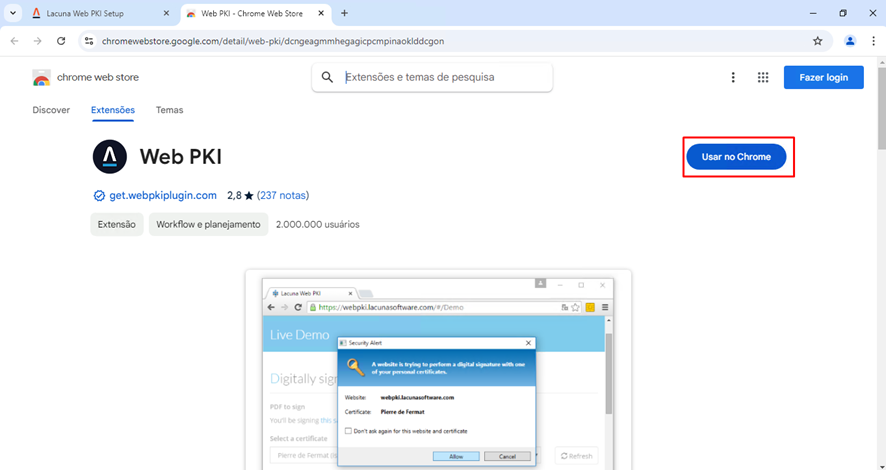Image resolution: width=886 pixels, height=470 pixels.
Task: Open a new browser tab
Action: click(x=344, y=13)
